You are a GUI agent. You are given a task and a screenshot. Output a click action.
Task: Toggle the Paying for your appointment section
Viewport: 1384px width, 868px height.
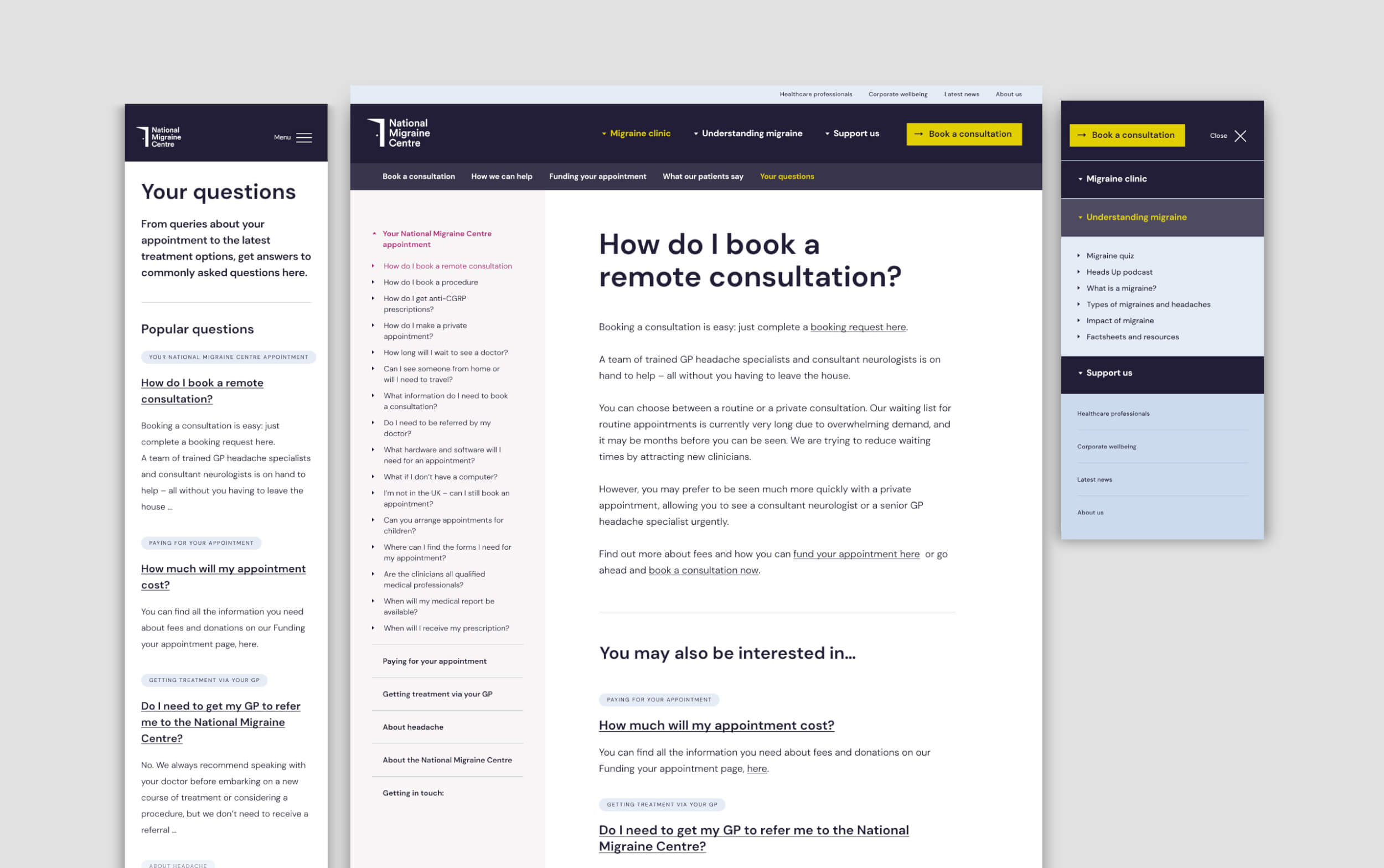coord(436,661)
